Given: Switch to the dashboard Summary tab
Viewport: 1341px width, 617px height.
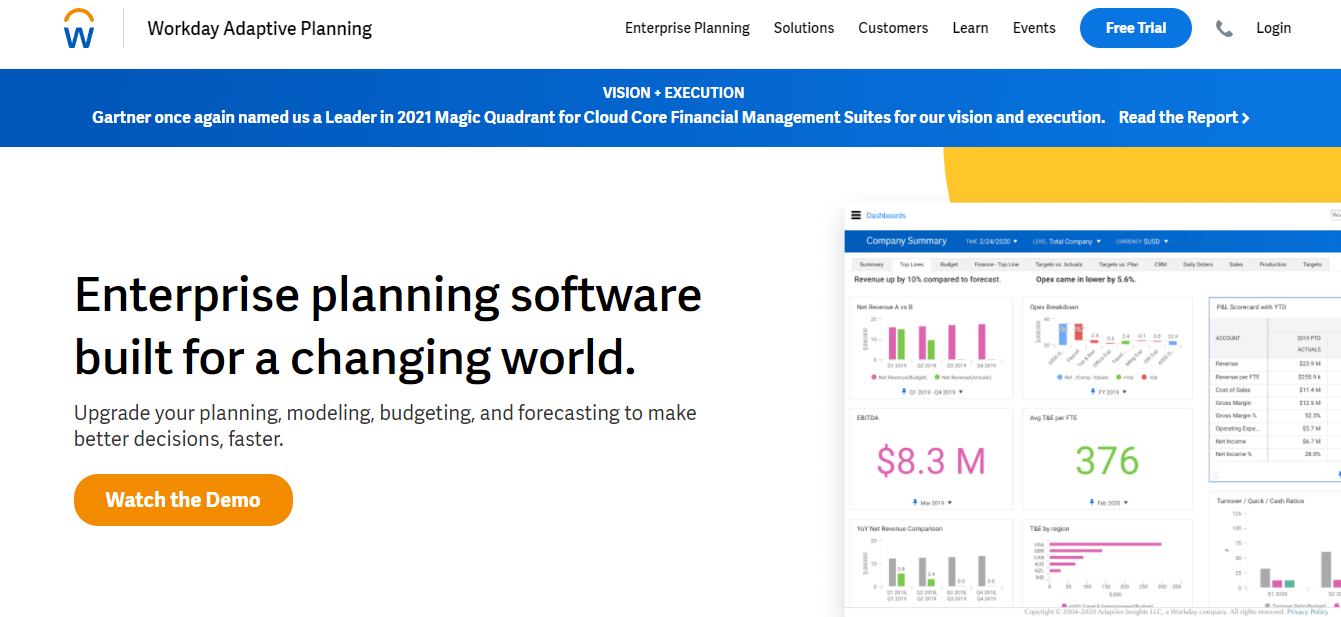Looking at the screenshot, I should point(871,265).
